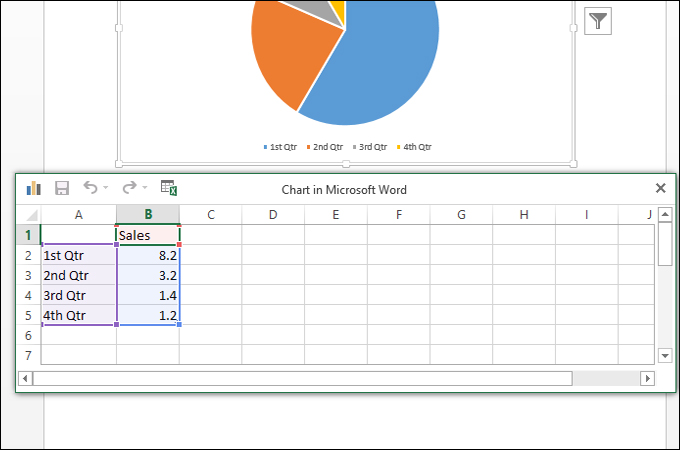This screenshot has width=680, height=450.
Task: Select row 5 header
Action: [28, 315]
